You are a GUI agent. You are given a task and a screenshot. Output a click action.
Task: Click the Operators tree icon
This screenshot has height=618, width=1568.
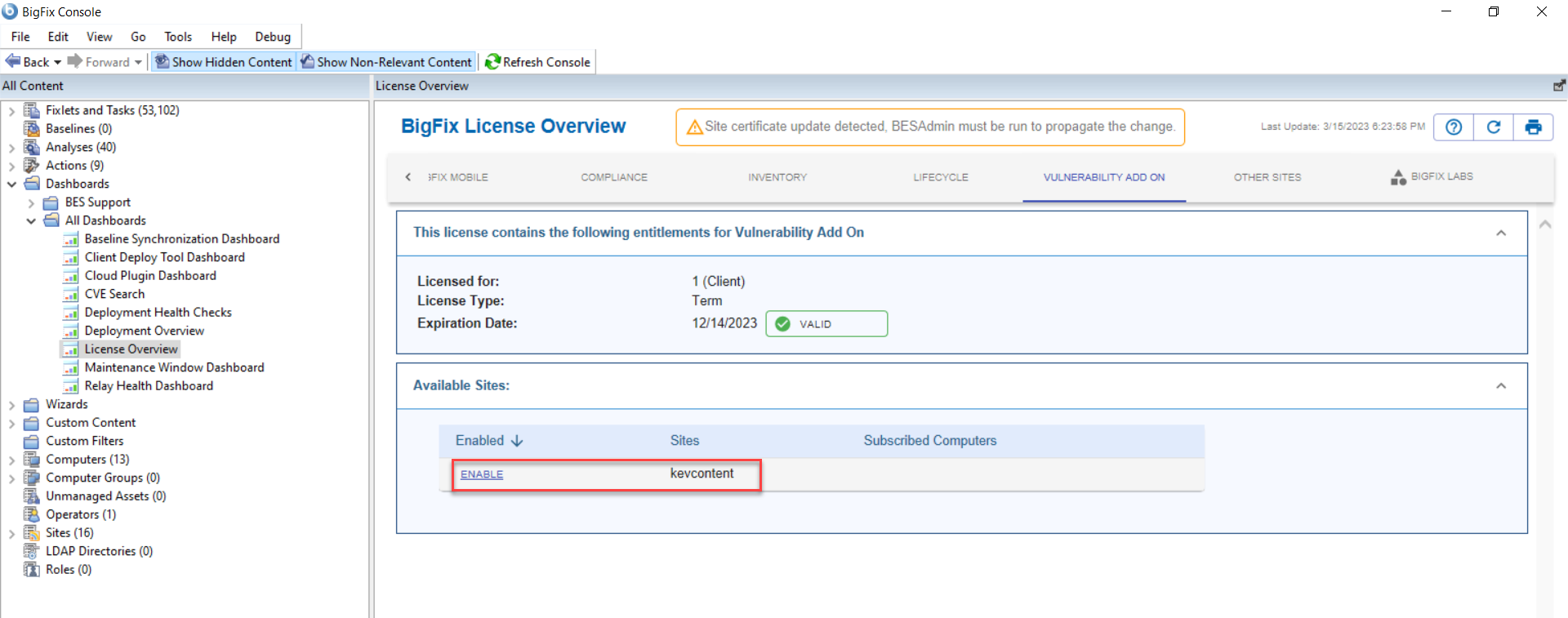coord(32,514)
